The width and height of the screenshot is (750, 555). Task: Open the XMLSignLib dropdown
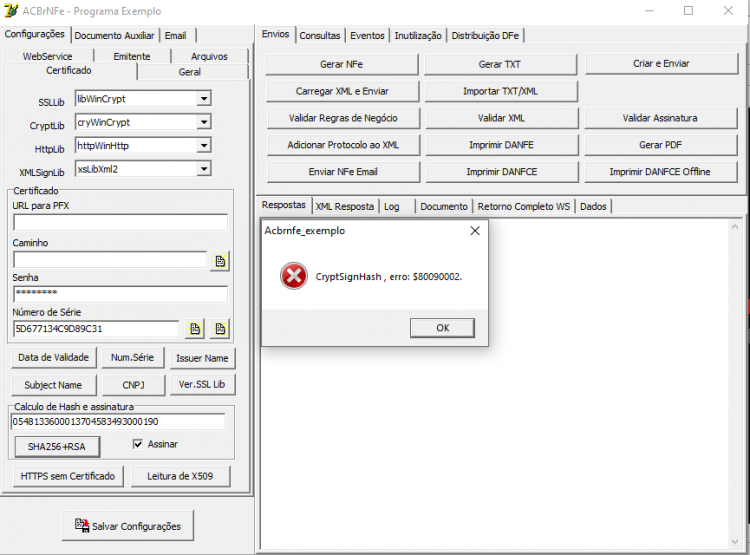(204, 169)
